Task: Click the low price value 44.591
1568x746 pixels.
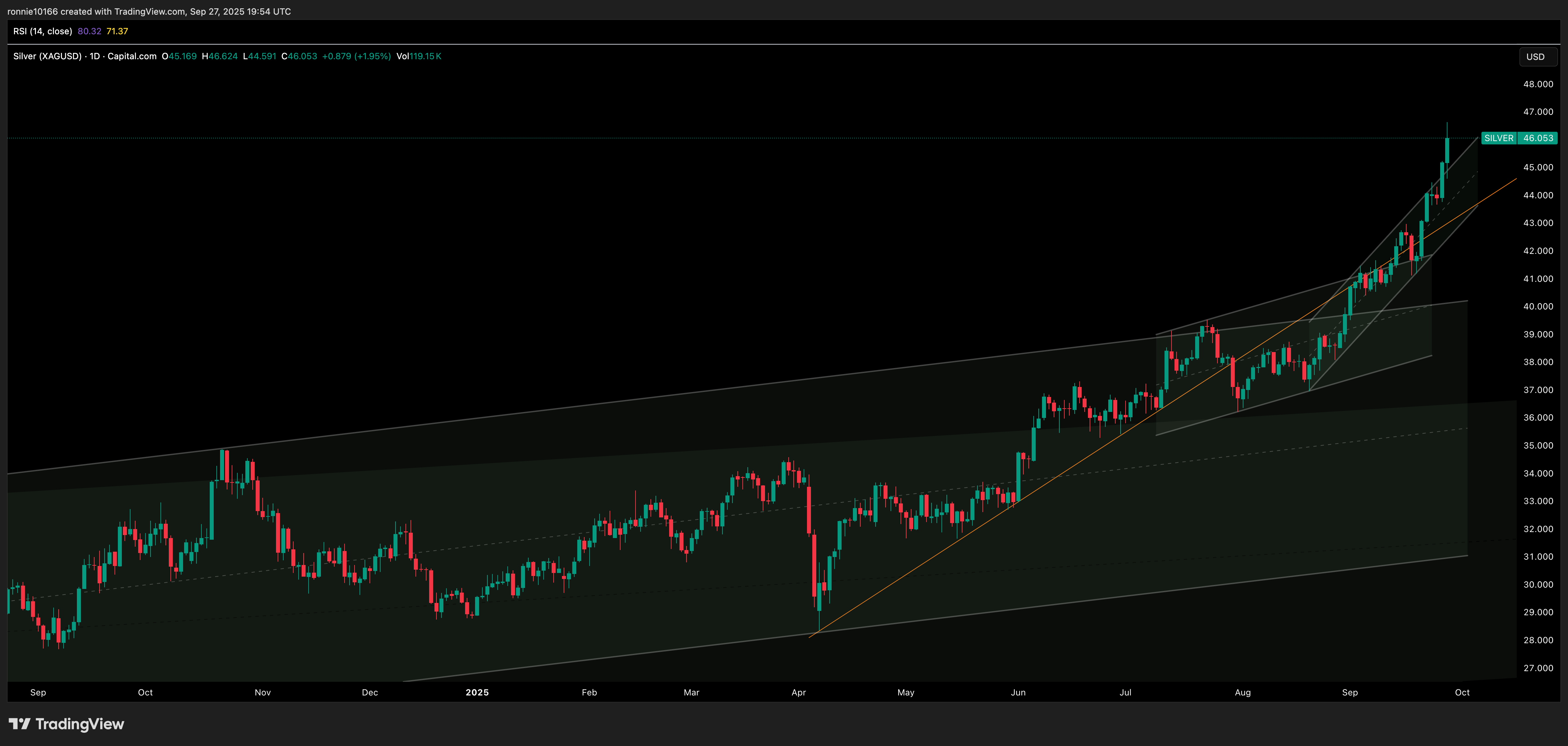Action: 262,56
